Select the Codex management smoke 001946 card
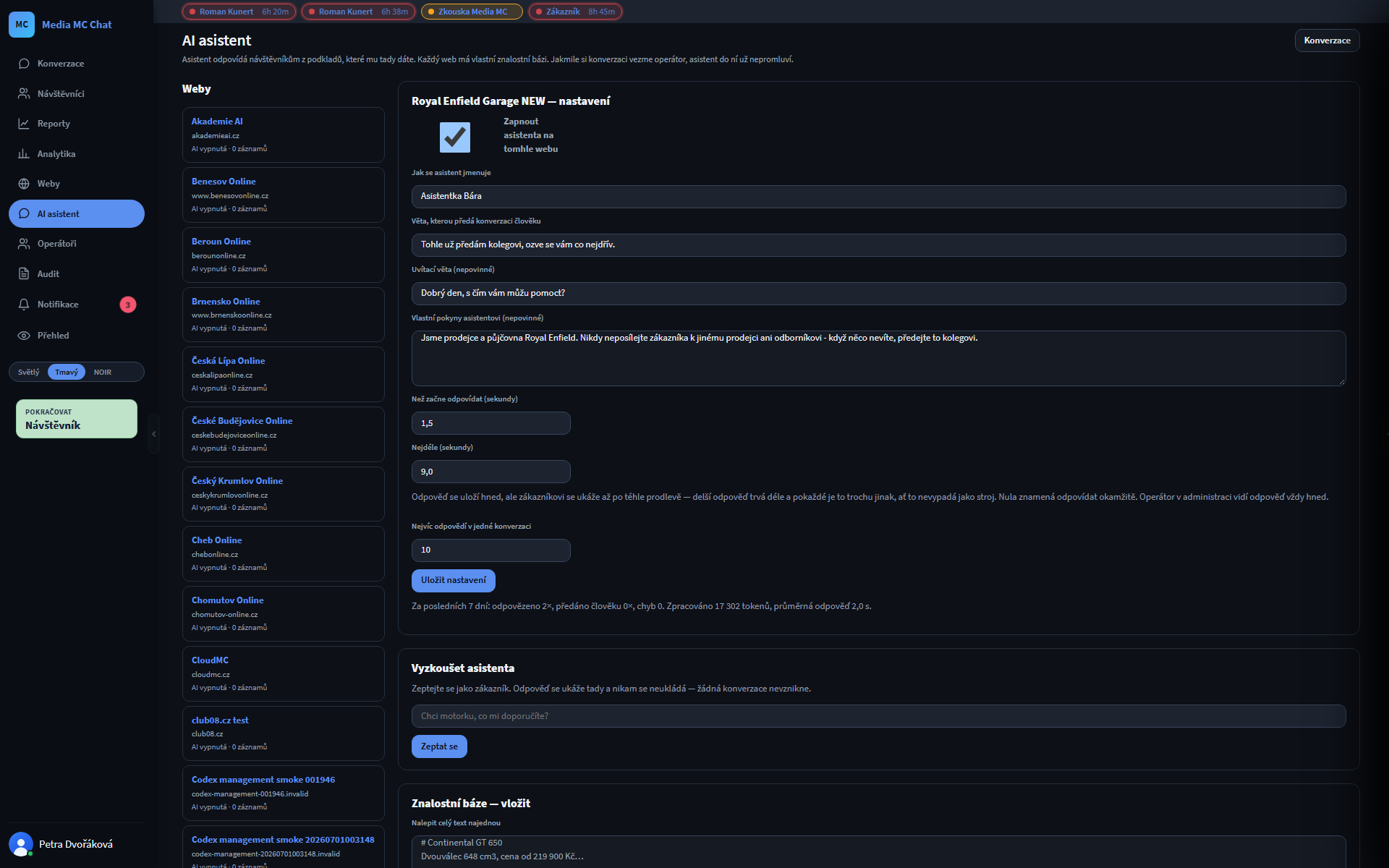This screenshot has width=1389, height=868. point(284,793)
